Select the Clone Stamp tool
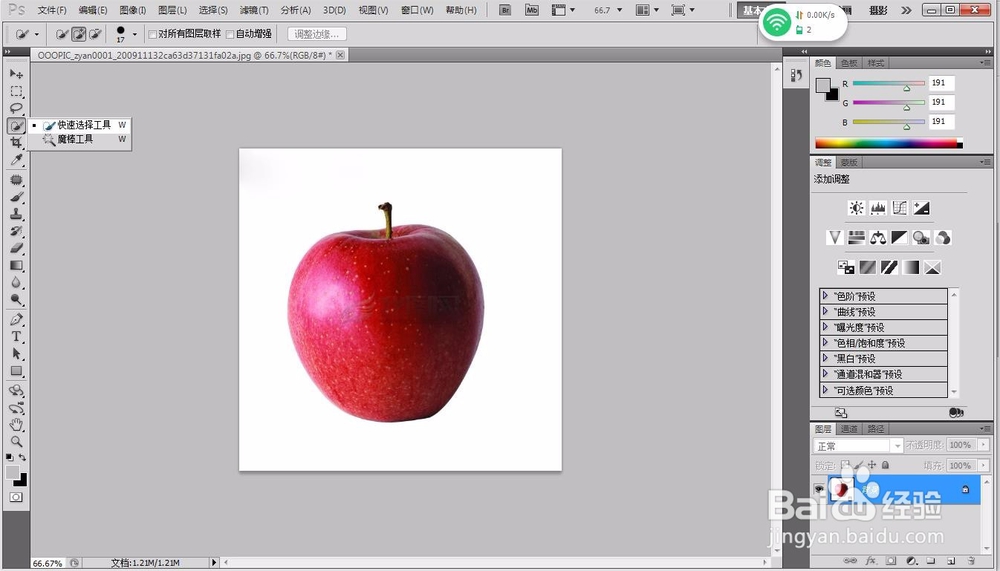 [x=16, y=214]
